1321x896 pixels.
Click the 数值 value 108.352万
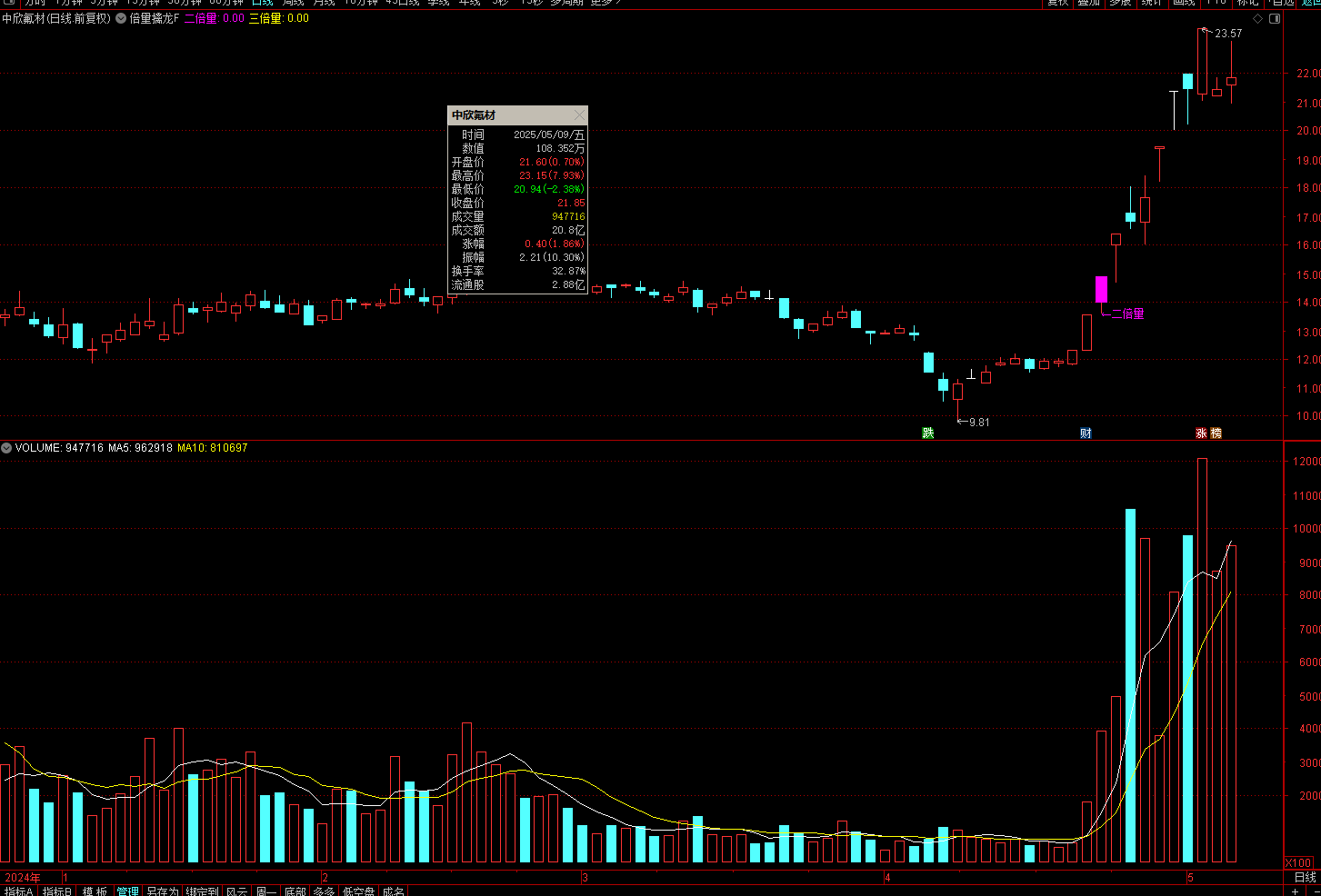(x=560, y=148)
